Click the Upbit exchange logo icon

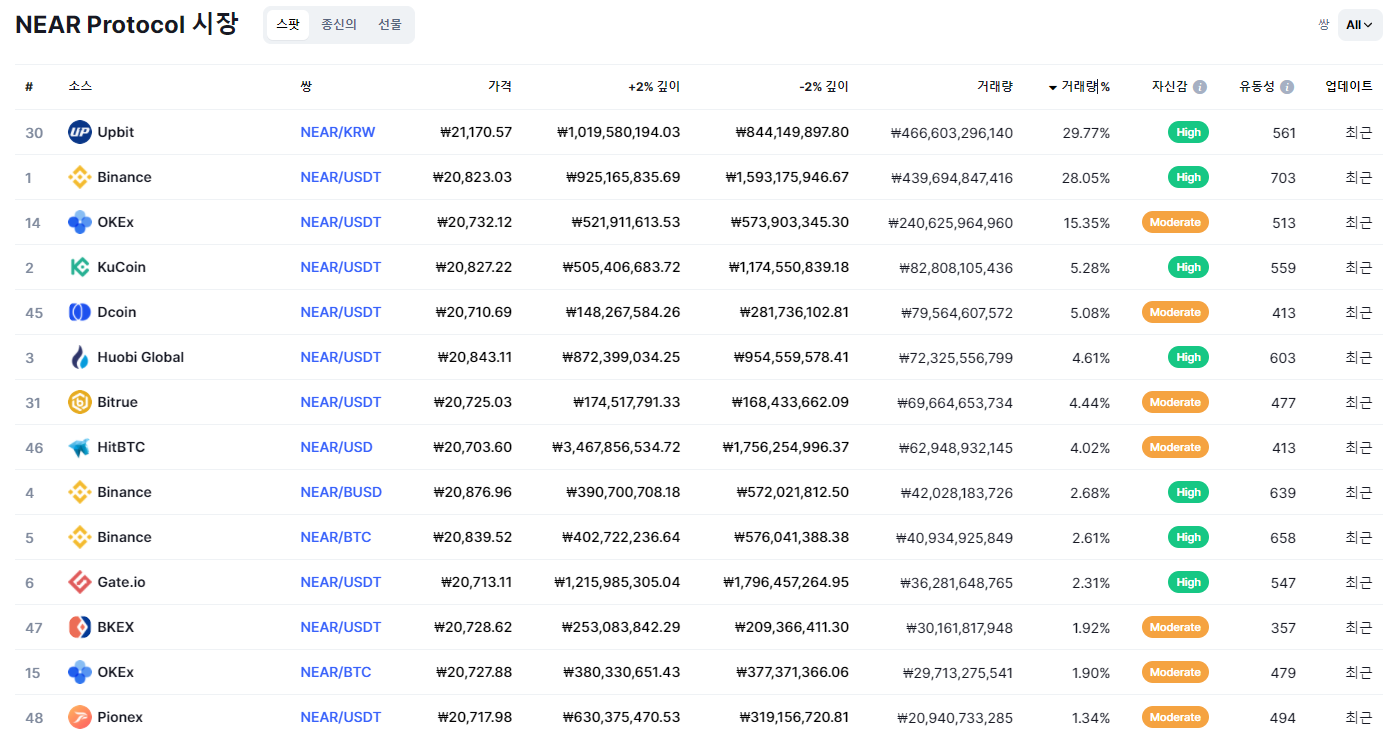pos(80,132)
